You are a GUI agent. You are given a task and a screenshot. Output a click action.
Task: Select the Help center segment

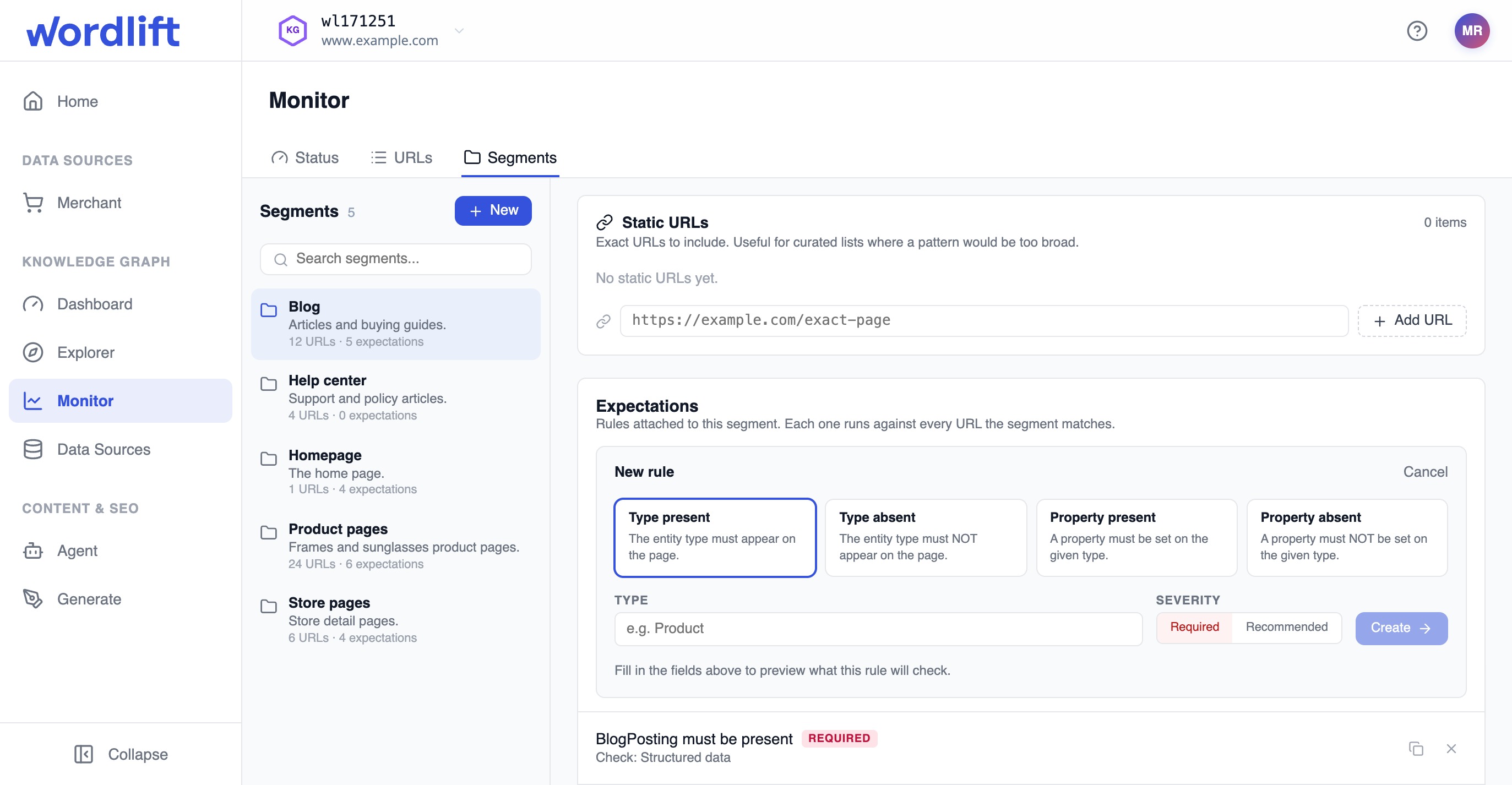pos(395,397)
